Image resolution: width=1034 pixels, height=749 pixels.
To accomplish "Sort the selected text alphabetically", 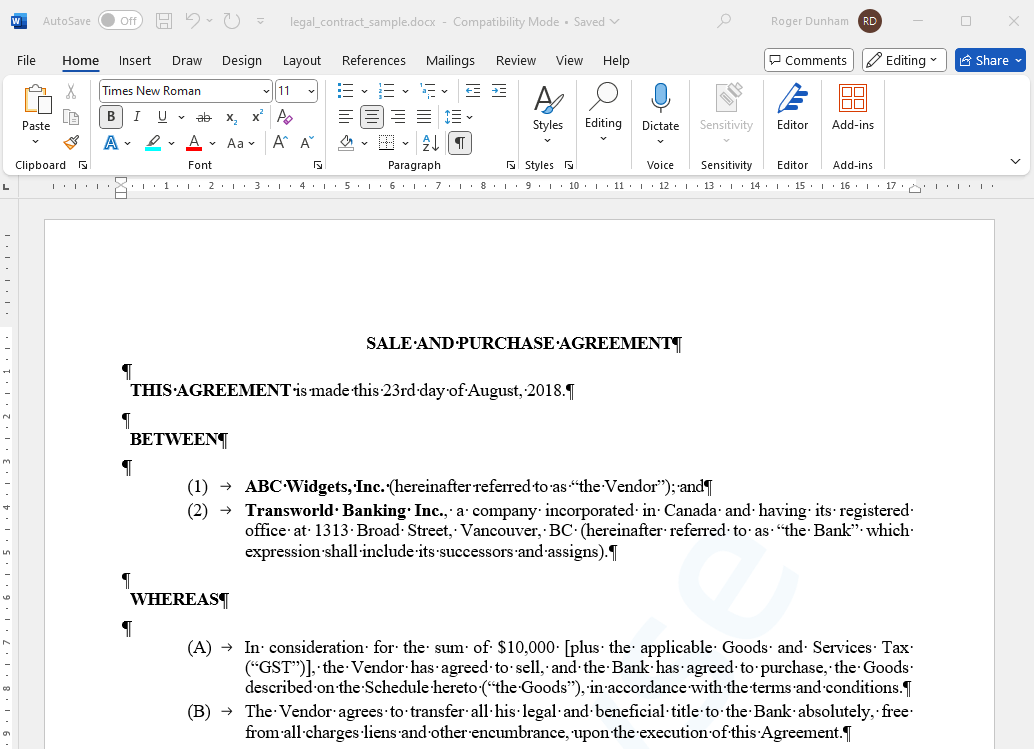I will [x=431, y=142].
